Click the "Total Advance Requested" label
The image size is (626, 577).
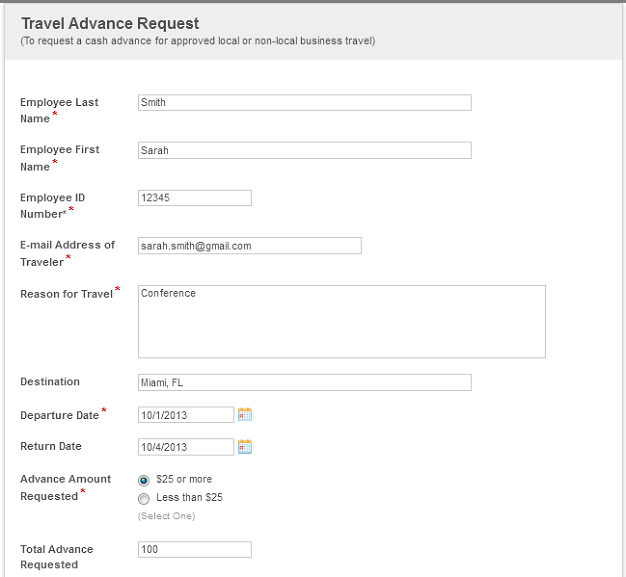point(57,557)
